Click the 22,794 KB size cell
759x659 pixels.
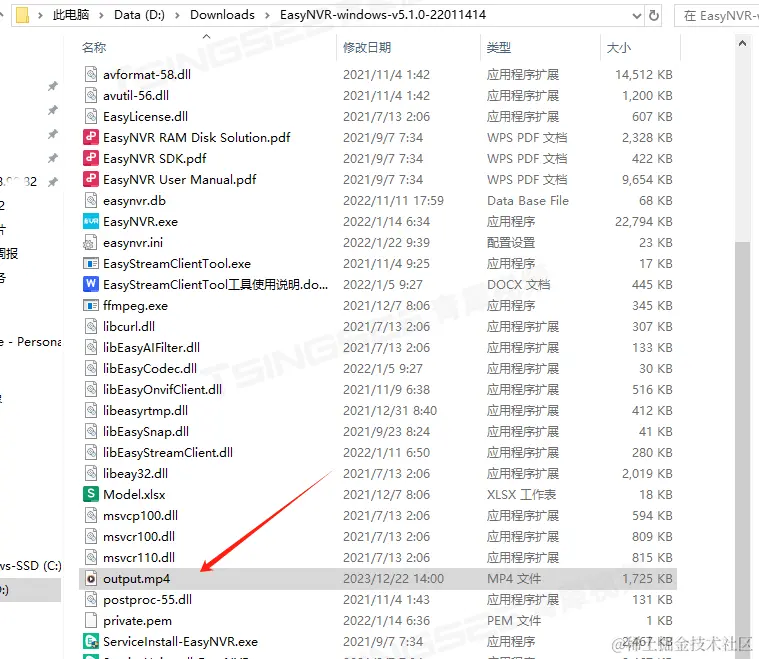pyautogui.click(x=643, y=222)
